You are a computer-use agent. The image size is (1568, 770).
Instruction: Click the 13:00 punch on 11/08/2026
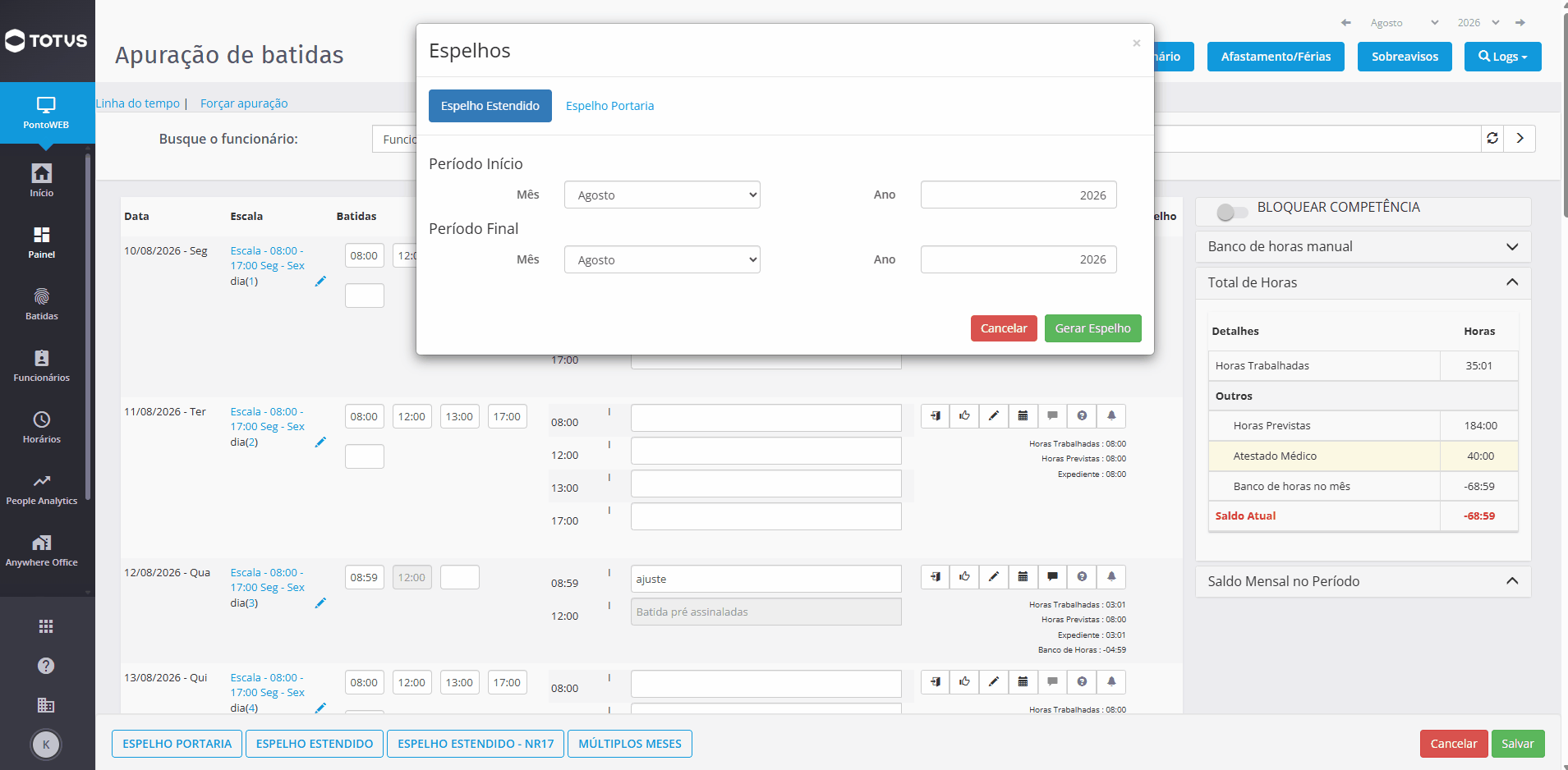point(459,416)
